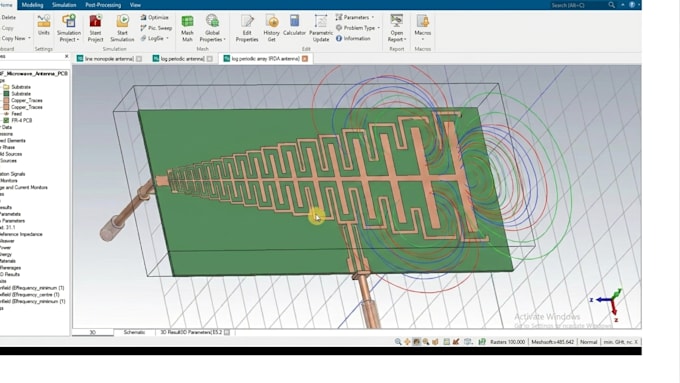Expand the Open Report dropdown arrow
This screenshot has width=680, height=383.
click(405, 40)
